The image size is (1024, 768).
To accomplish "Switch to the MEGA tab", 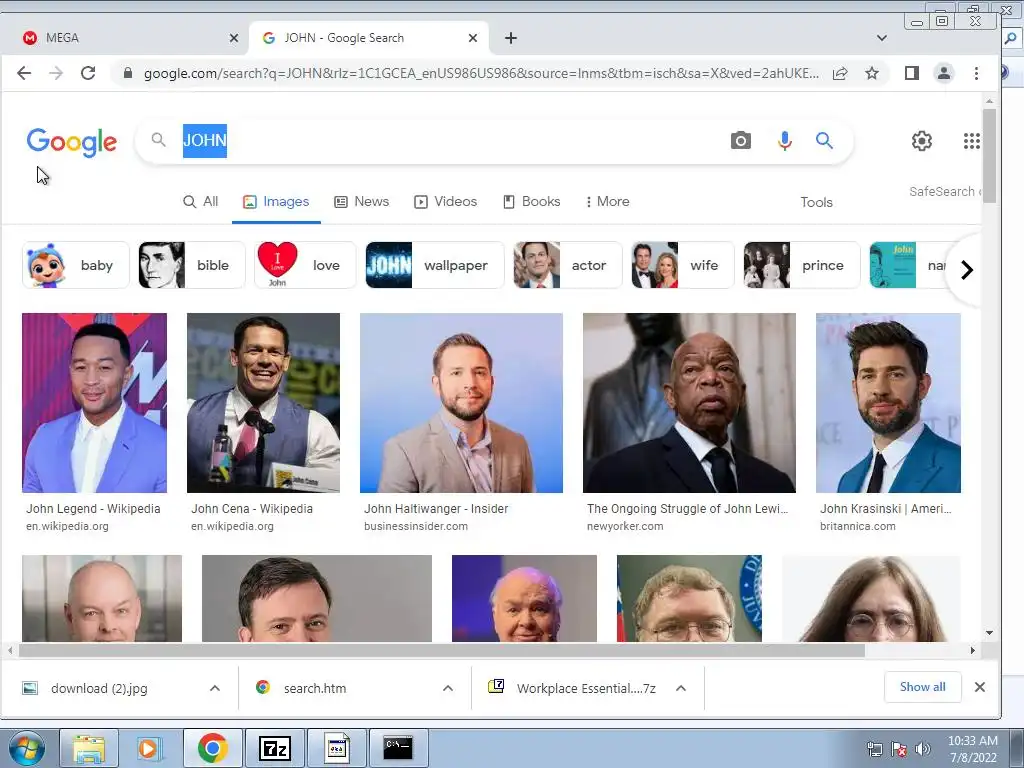I will tap(124, 38).
